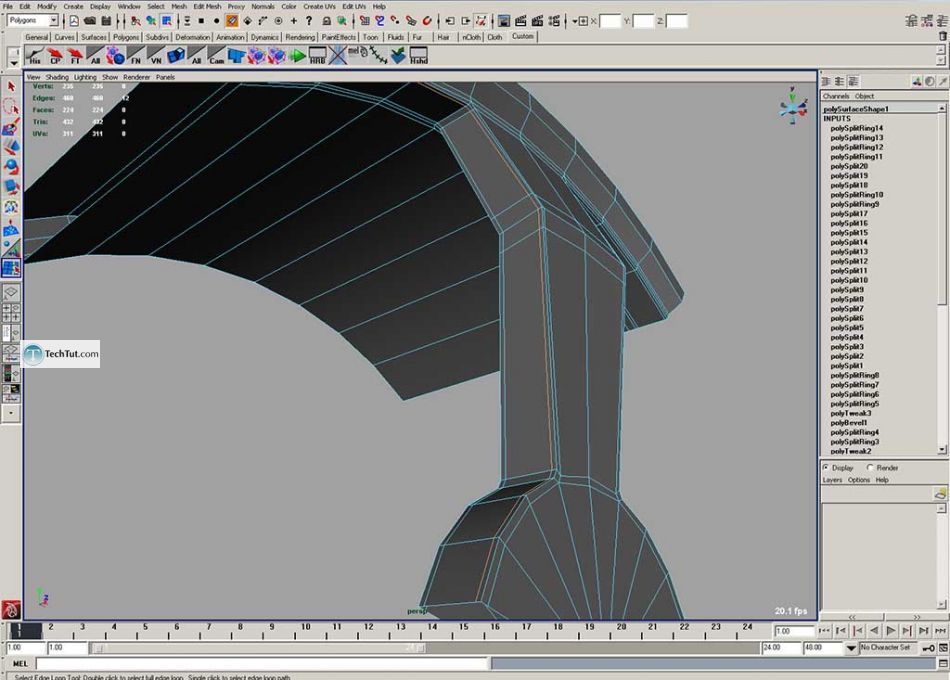Open the Channels menu in channel box

[x=836, y=96]
